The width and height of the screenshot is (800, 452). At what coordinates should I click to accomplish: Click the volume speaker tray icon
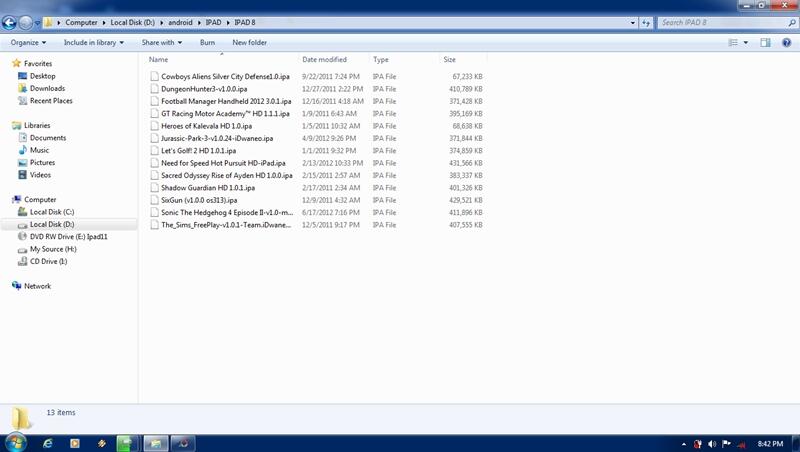pos(712,444)
